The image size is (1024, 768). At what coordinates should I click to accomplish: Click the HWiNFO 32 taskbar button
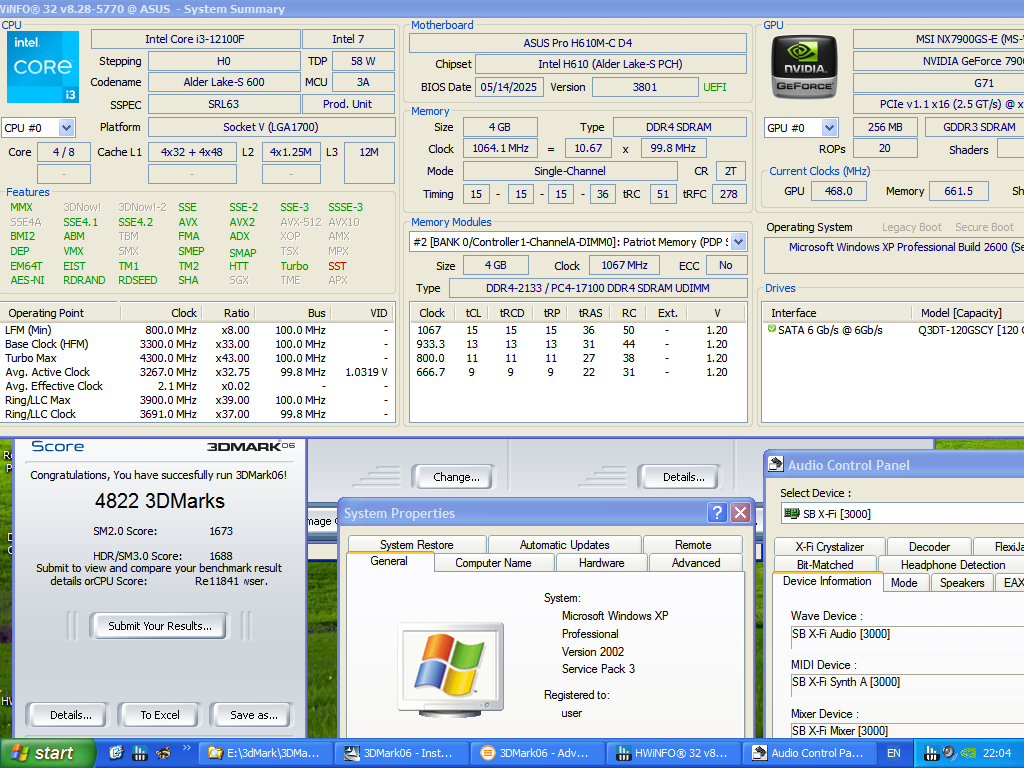(673, 753)
